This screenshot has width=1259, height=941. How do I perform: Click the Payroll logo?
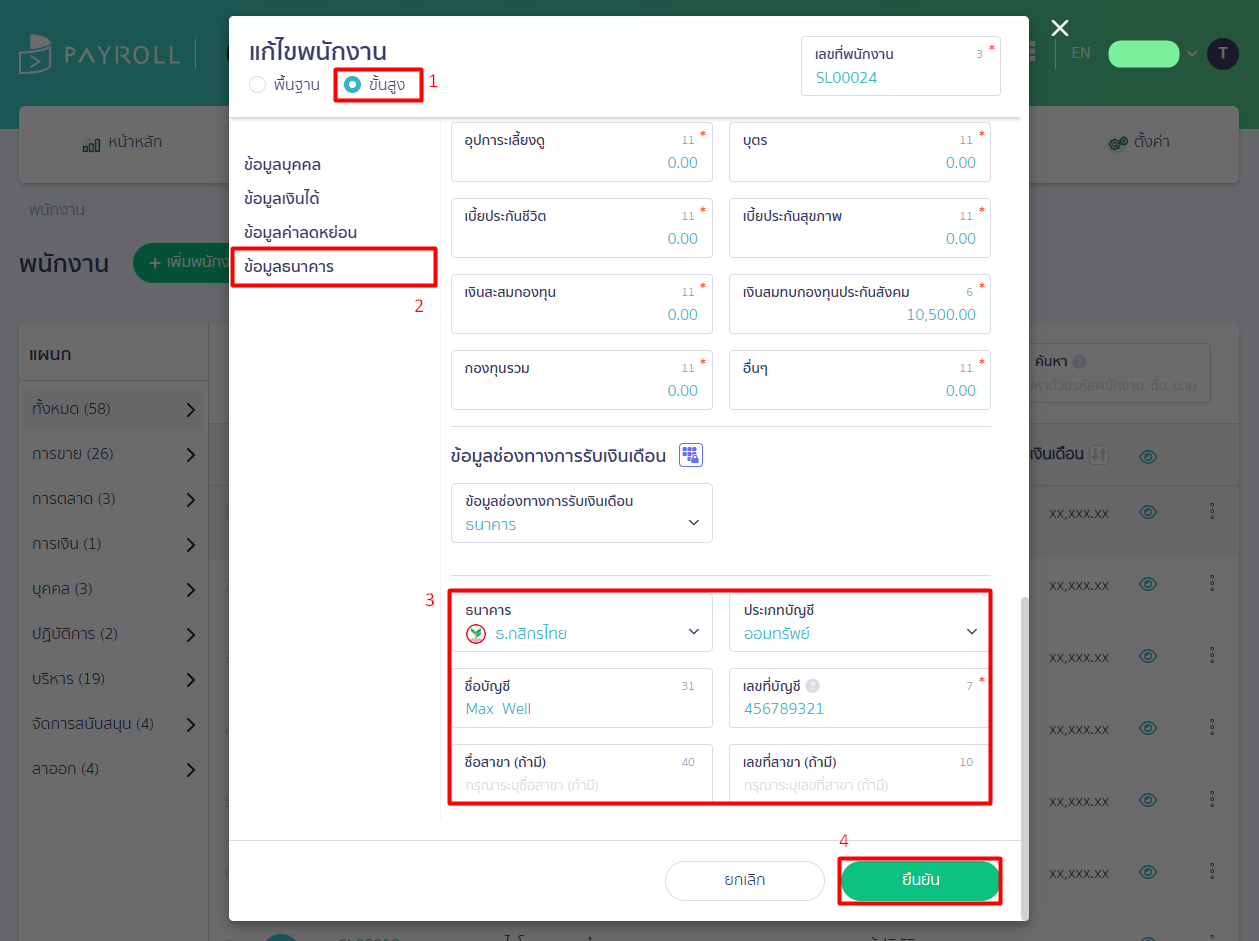click(x=98, y=54)
